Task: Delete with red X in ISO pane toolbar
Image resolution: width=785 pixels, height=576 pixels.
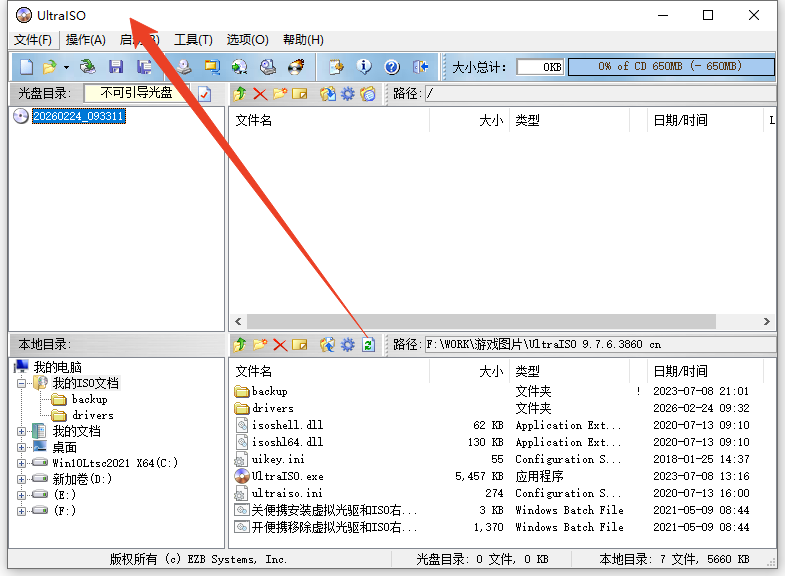Action: (x=260, y=94)
